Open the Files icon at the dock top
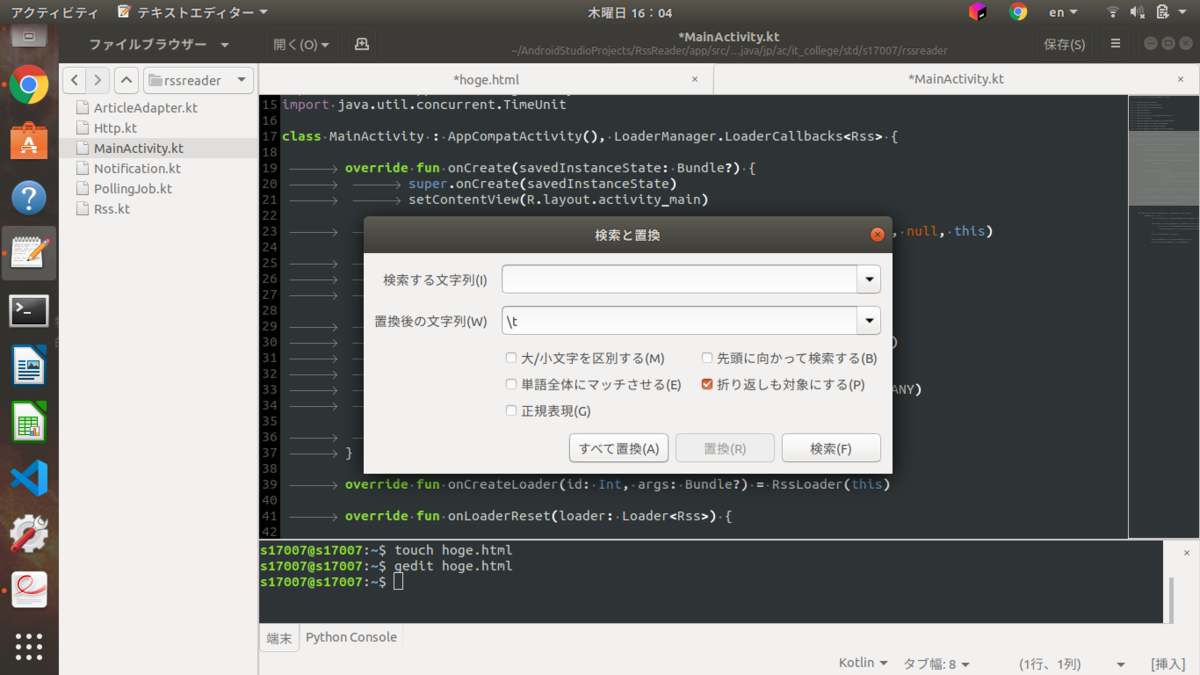The image size is (1200, 675). pos(29,38)
